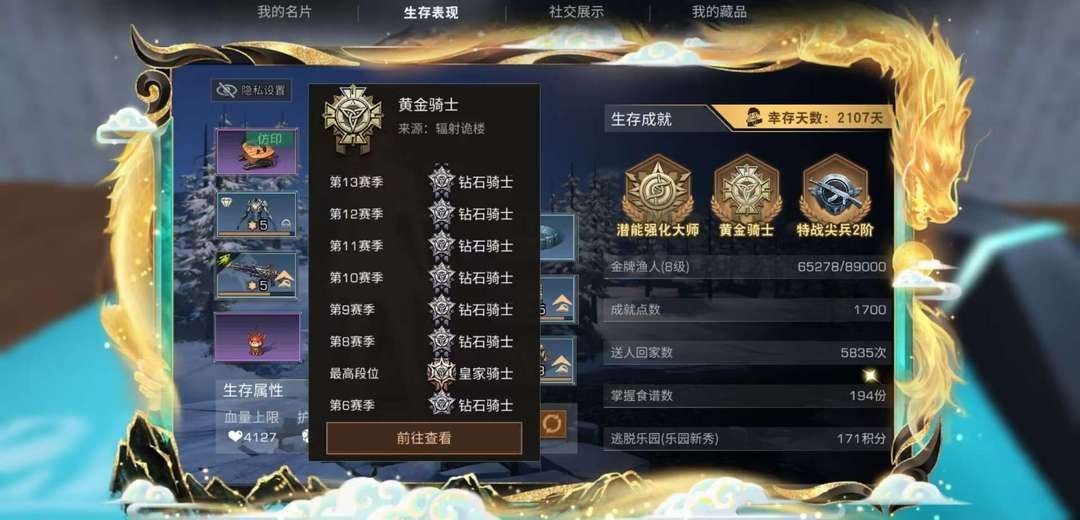1080x520 pixels.
Task: Open the 送人回家数 stat row
Action: [747, 353]
